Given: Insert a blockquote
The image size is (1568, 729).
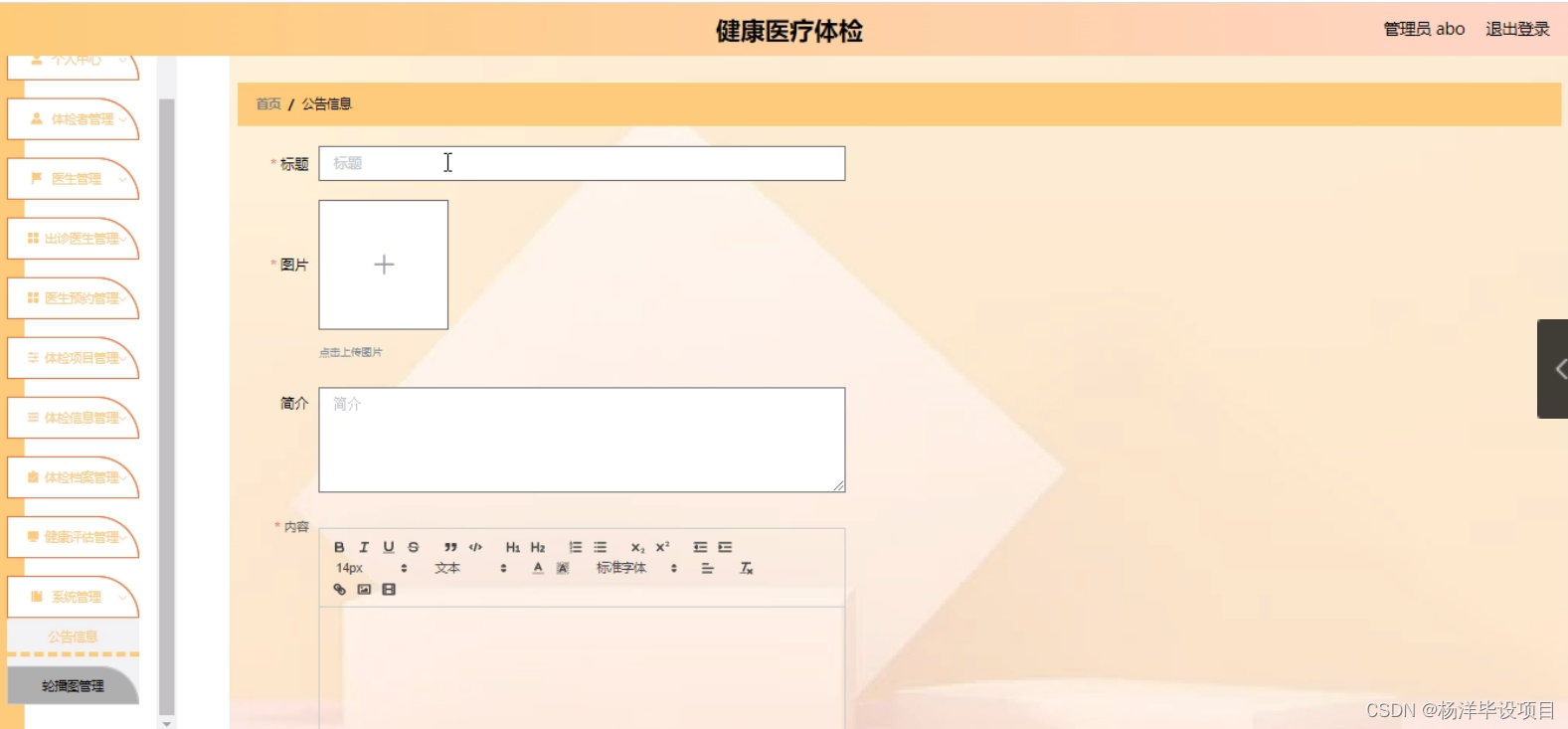Looking at the screenshot, I should (x=450, y=547).
